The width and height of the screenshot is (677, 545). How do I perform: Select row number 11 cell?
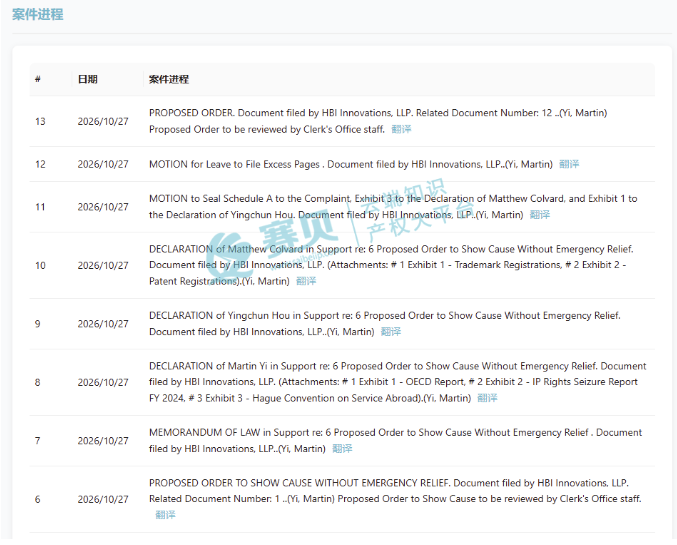click(40, 207)
